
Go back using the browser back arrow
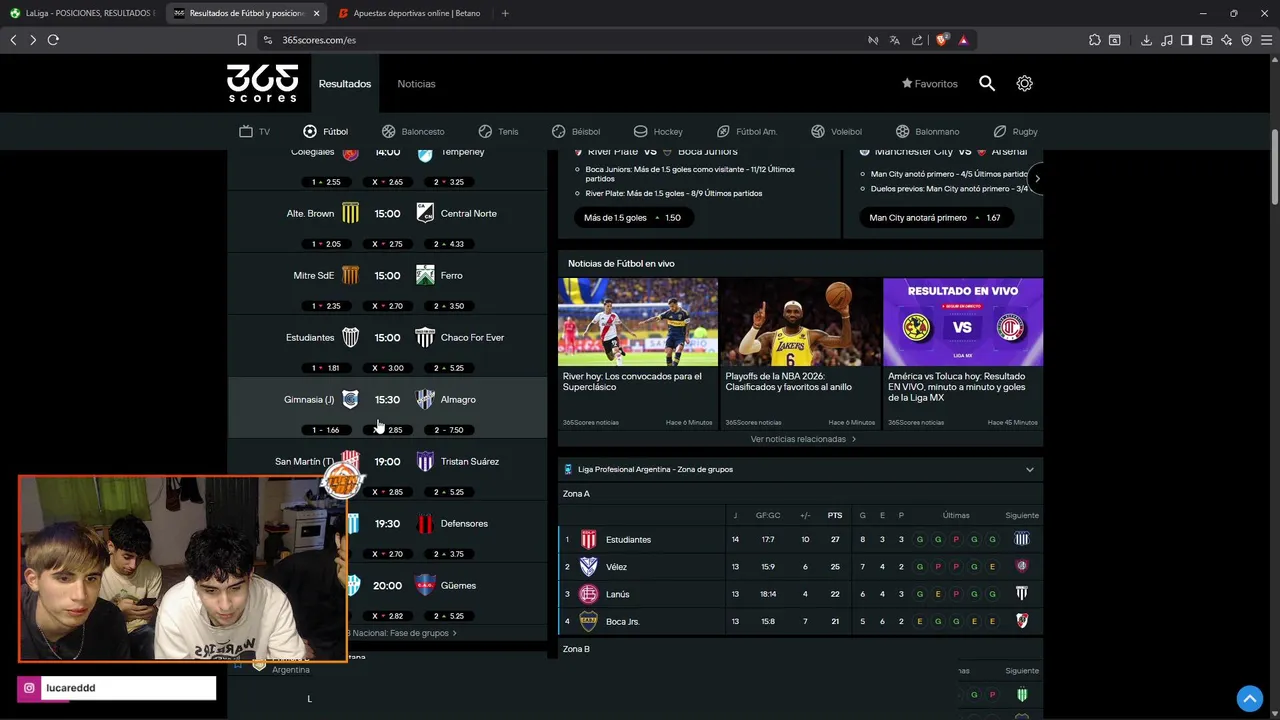click(13, 40)
